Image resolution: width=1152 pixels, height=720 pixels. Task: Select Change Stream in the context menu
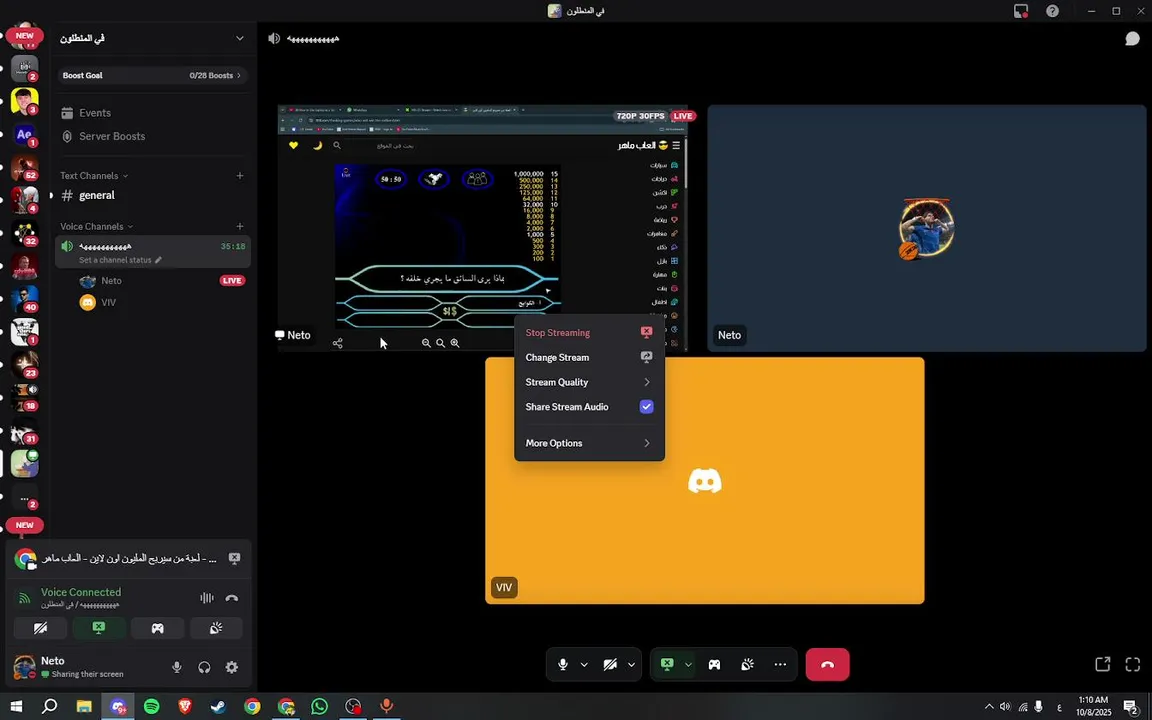point(589,357)
